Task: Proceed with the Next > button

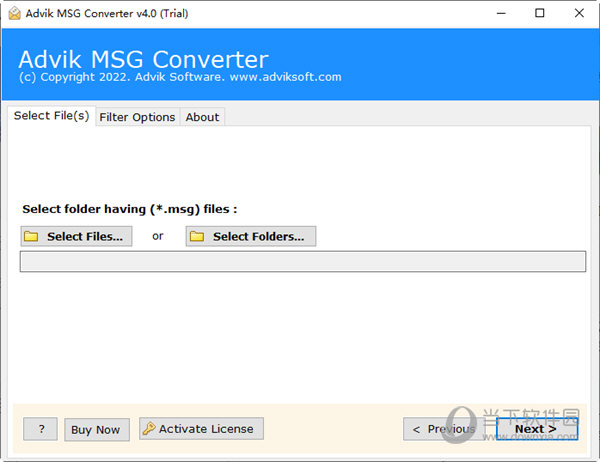Action: [x=537, y=429]
